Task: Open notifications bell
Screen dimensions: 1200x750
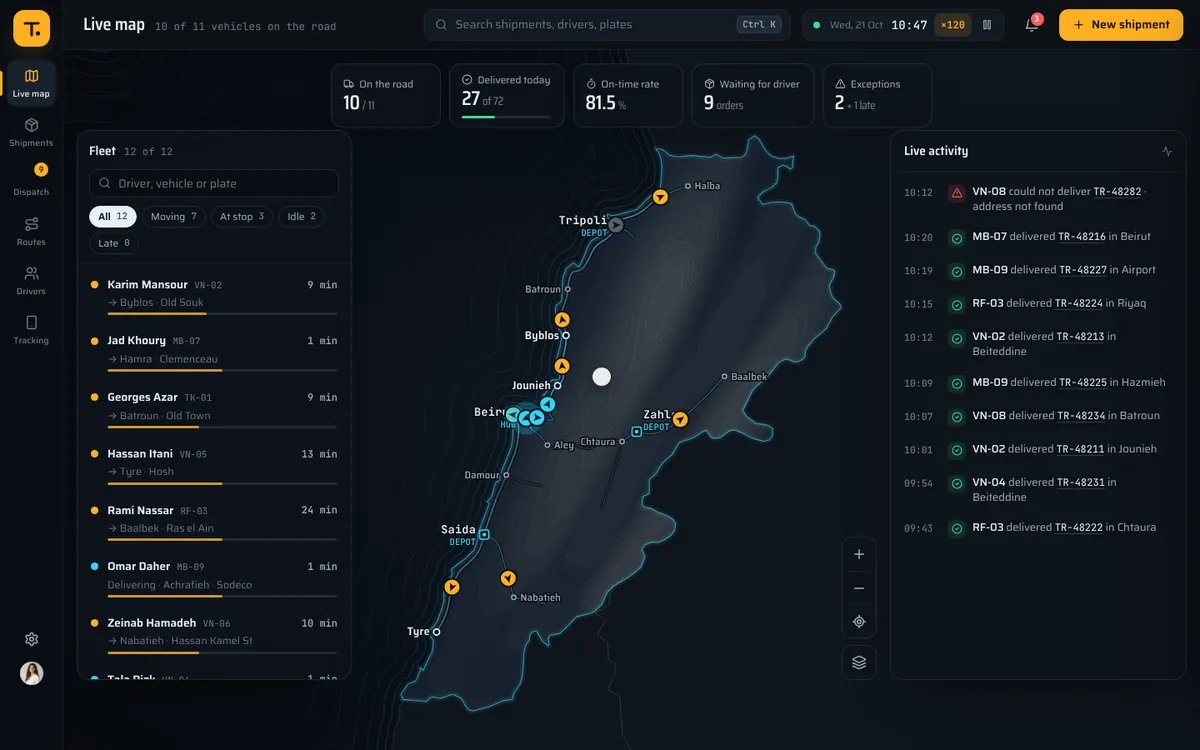Action: tap(1032, 25)
